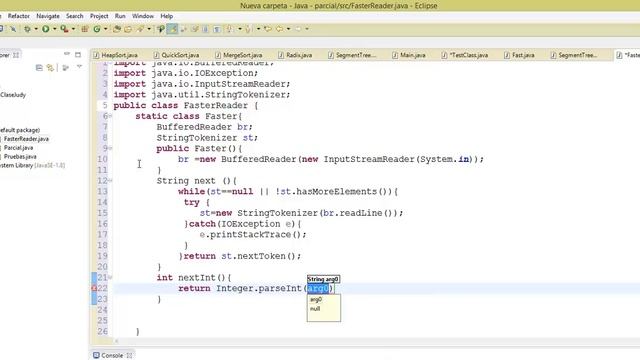Open the Previous Annotation dropdown arrow

coord(258,29)
